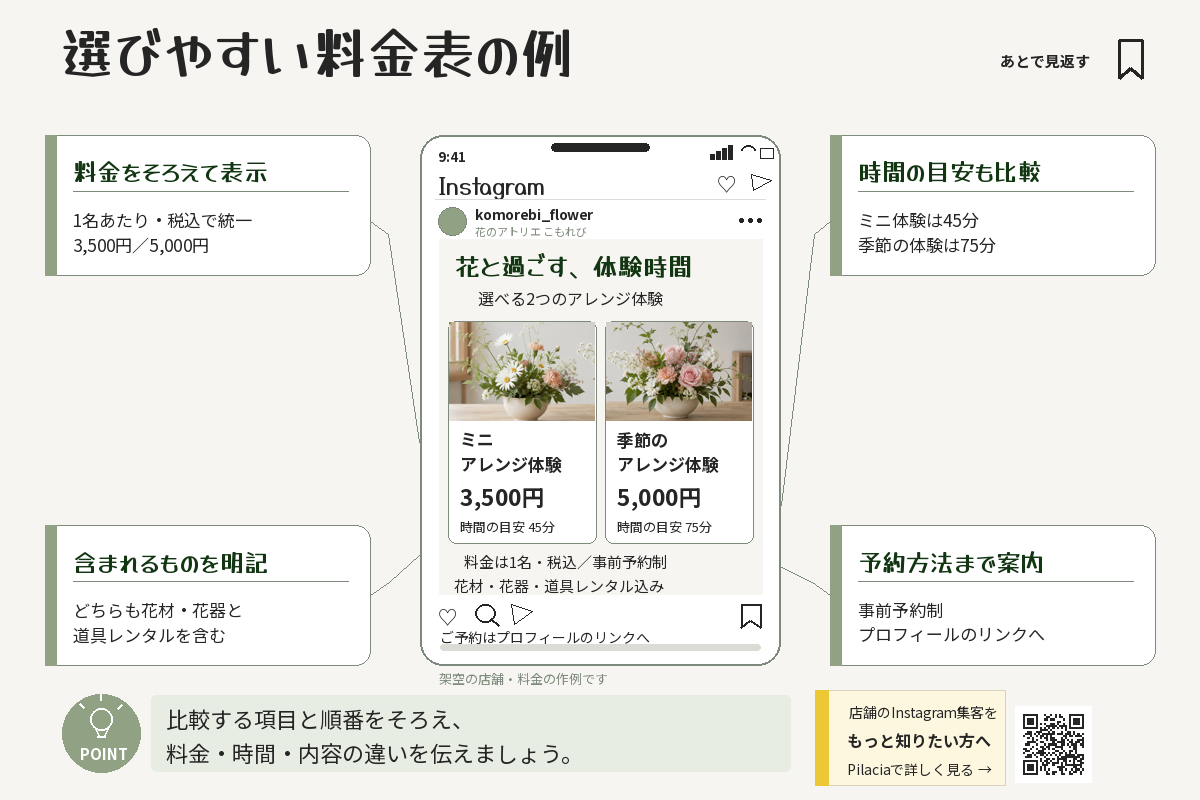Tap the heart icon in Instagram header
The height and width of the screenshot is (800, 1200).
[727, 184]
